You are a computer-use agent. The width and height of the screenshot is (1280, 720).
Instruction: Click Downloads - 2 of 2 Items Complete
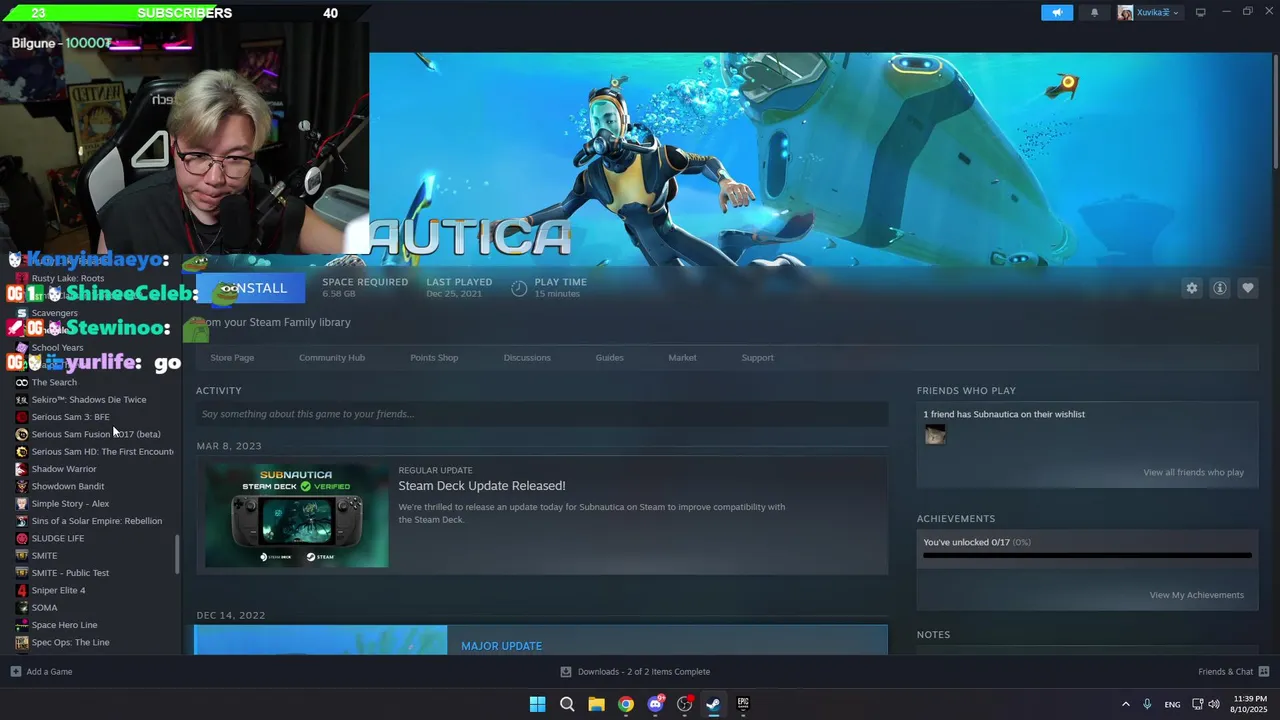pyautogui.click(x=644, y=671)
